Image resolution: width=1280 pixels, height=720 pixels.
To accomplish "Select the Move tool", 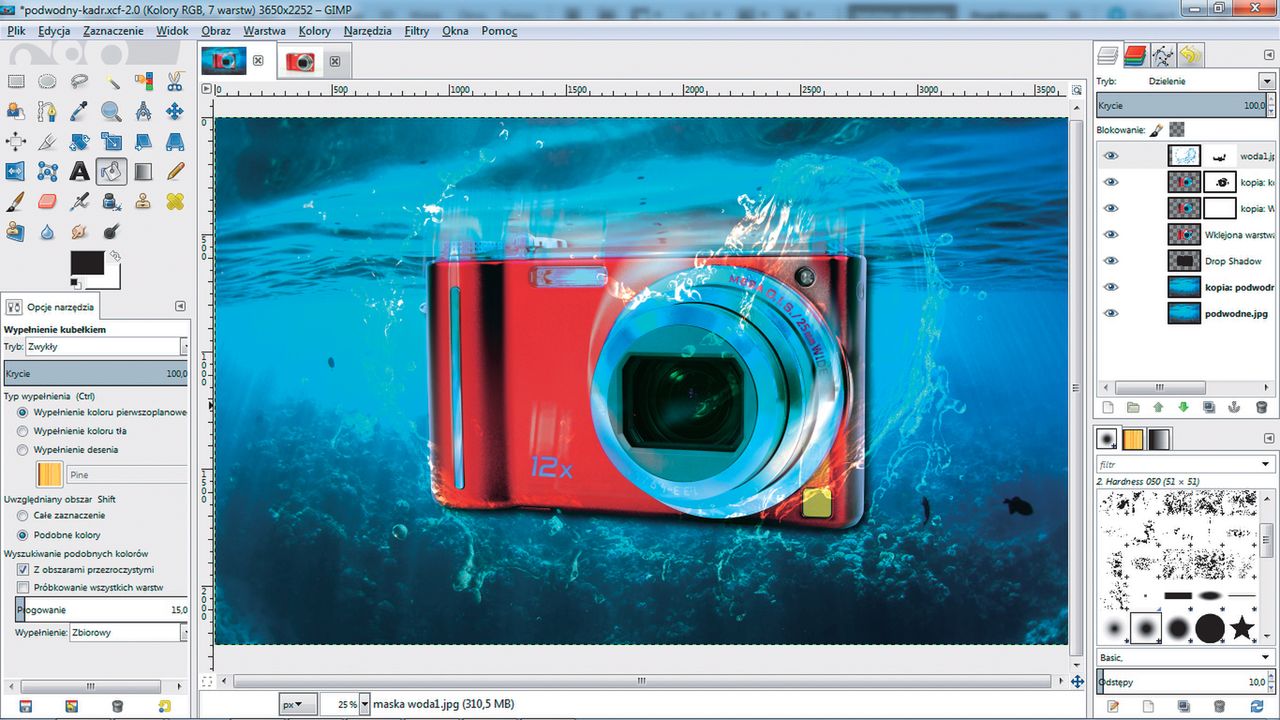I will tap(175, 111).
